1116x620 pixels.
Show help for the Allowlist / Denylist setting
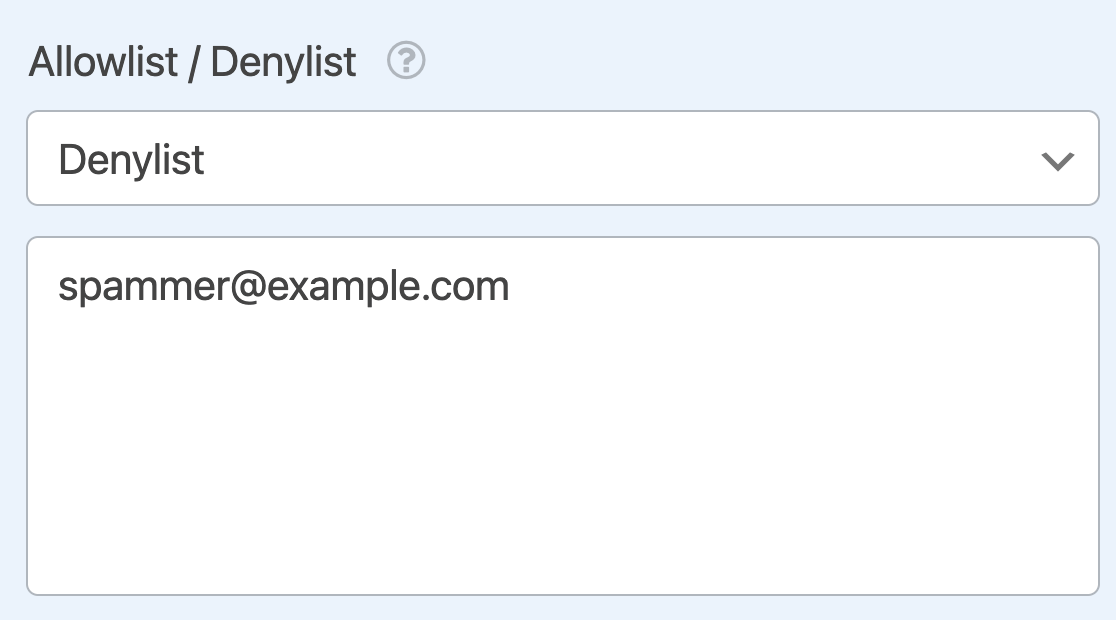[406, 61]
